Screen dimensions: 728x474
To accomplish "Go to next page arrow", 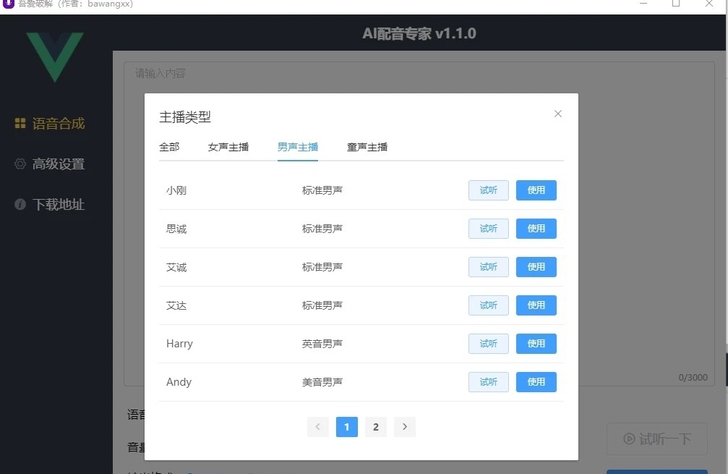I will click(x=404, y=427).
